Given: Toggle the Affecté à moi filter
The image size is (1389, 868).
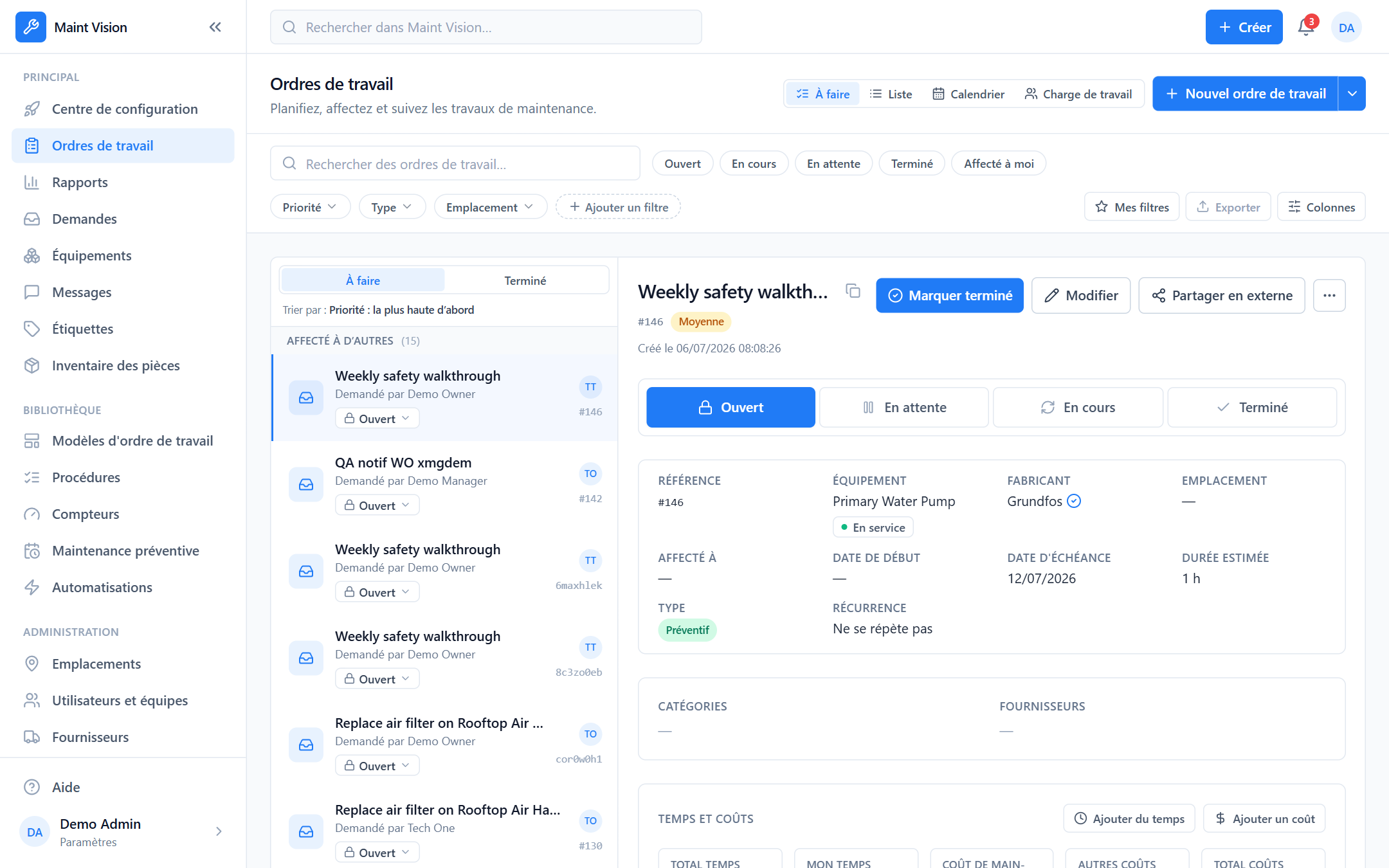Looking at the screenshot, I should [x=999, y=163].
